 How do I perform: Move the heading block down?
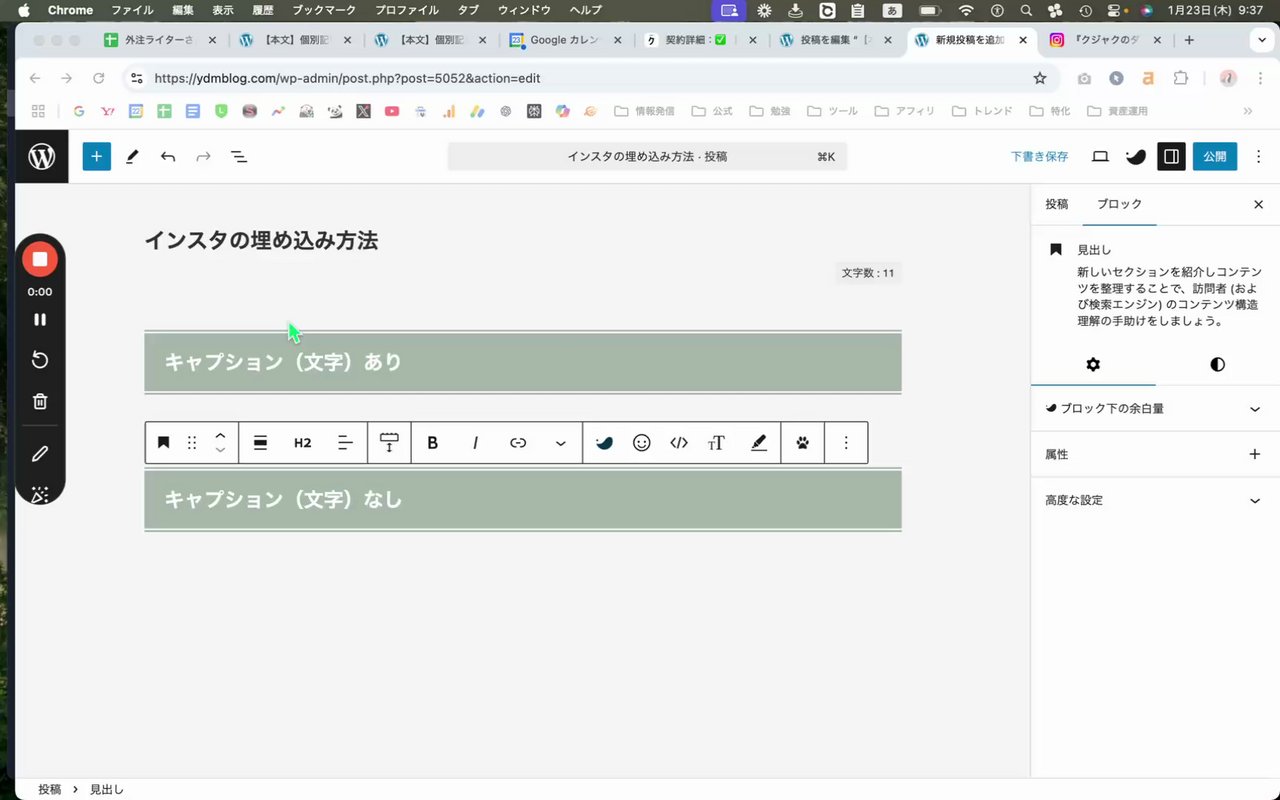[x=220, y=450]
